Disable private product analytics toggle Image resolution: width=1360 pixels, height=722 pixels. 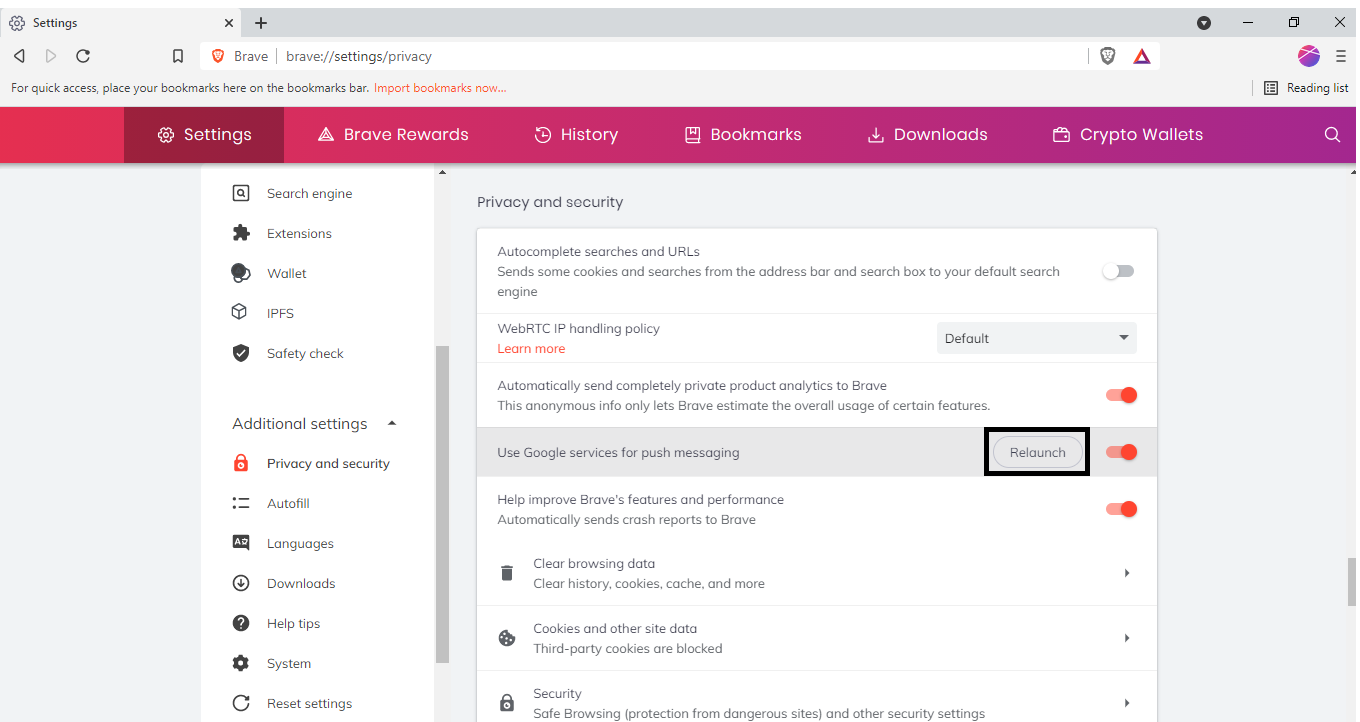[1122, 395]
